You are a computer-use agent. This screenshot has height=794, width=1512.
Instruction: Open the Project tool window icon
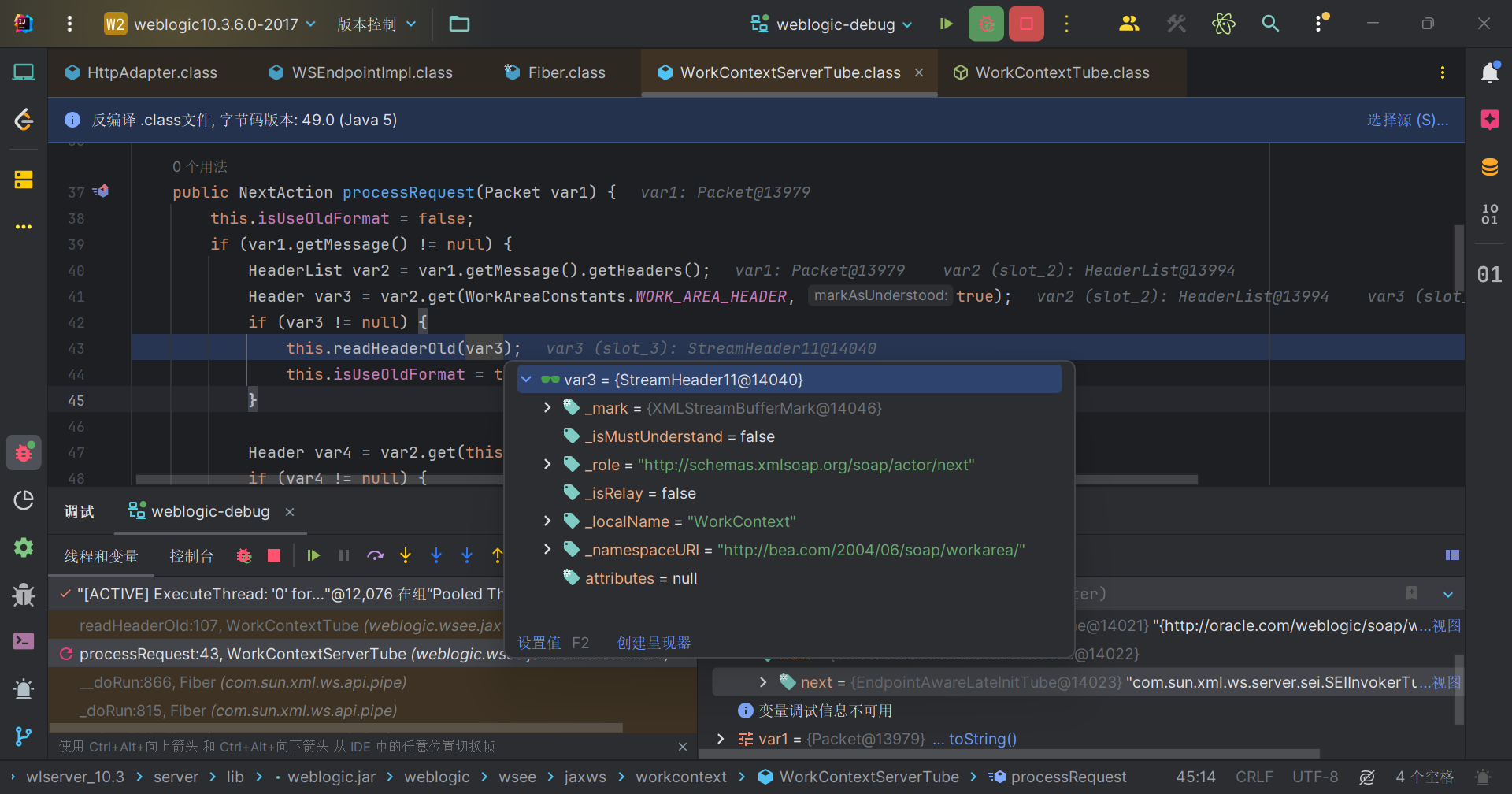coord(24,72)
